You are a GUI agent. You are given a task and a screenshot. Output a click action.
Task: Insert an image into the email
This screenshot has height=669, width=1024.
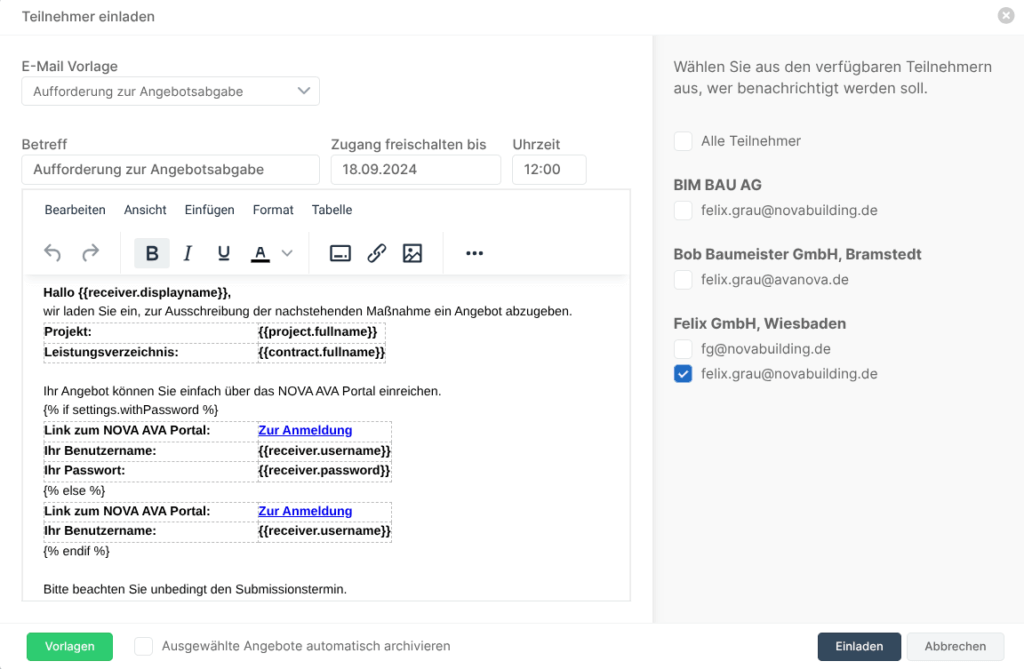[x=412, y=253]
